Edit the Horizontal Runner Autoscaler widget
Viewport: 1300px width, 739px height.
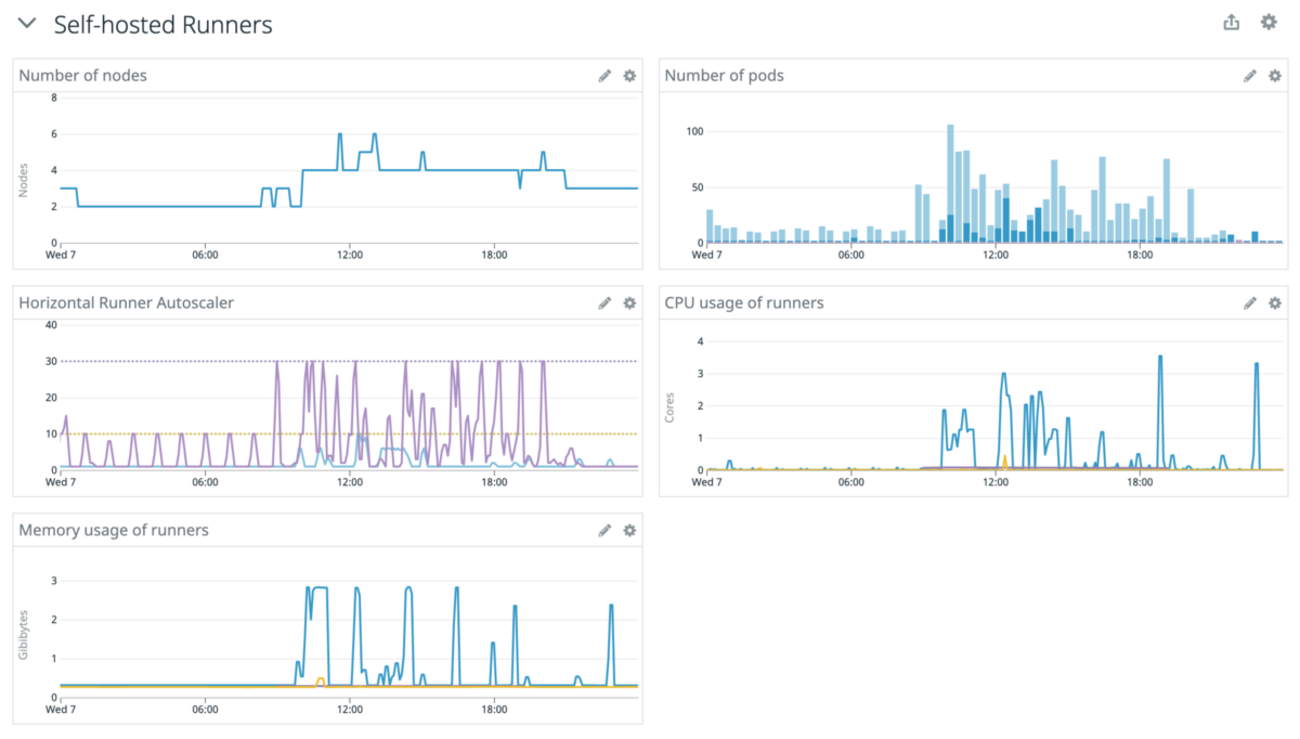[604, 303]
